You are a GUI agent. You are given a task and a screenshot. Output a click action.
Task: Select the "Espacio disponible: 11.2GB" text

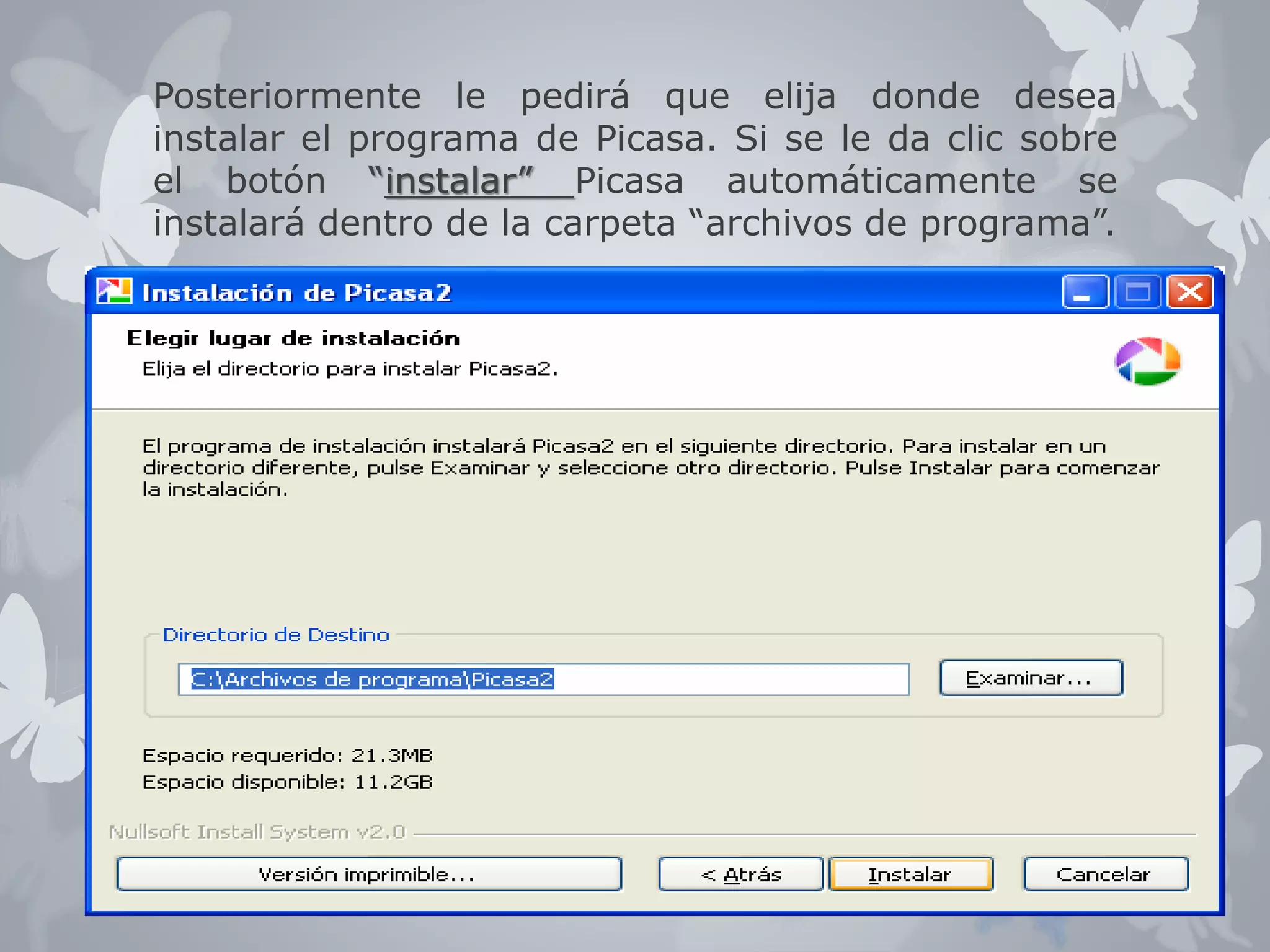click(x=287, y=782)
